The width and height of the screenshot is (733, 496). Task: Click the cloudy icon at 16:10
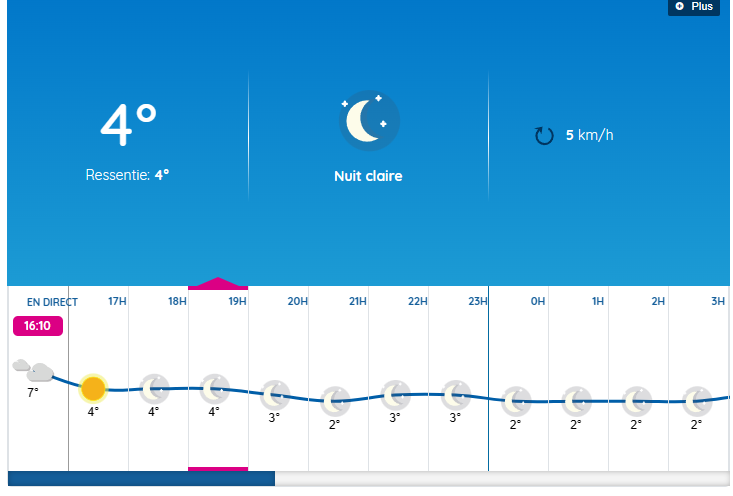pyautogui.click(x=32, y=369)
